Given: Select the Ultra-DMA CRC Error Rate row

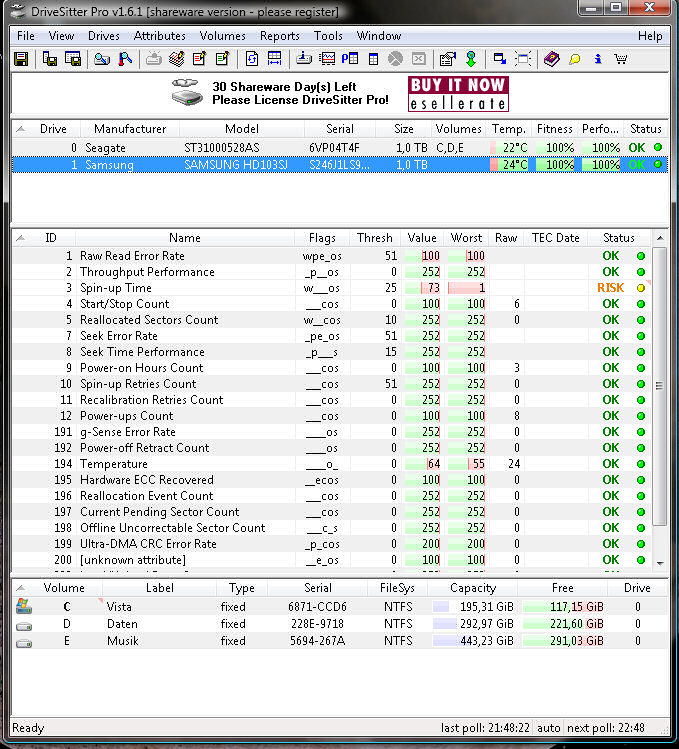Looking at the screenshot, I should (332, 544).
